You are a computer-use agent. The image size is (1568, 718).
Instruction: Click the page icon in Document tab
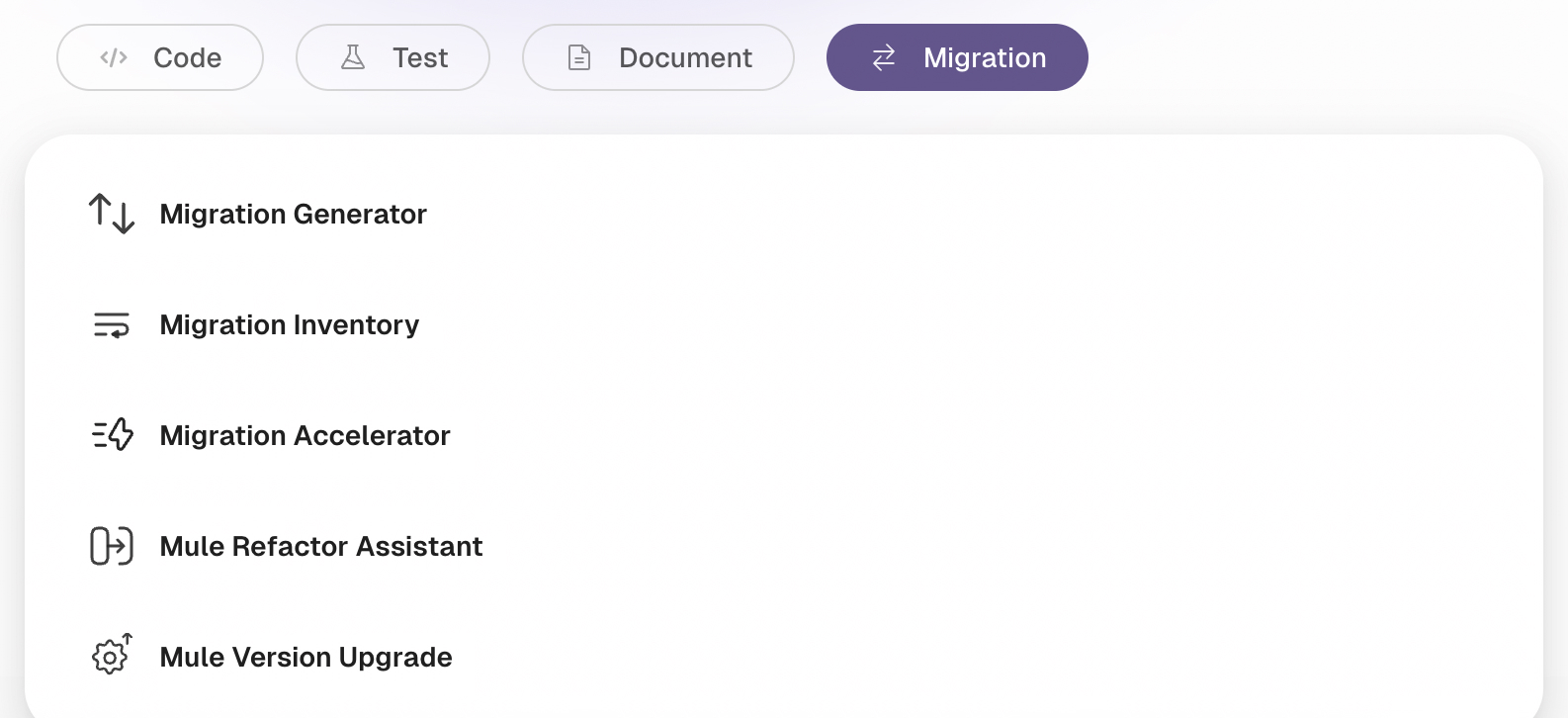click(579, 57)
